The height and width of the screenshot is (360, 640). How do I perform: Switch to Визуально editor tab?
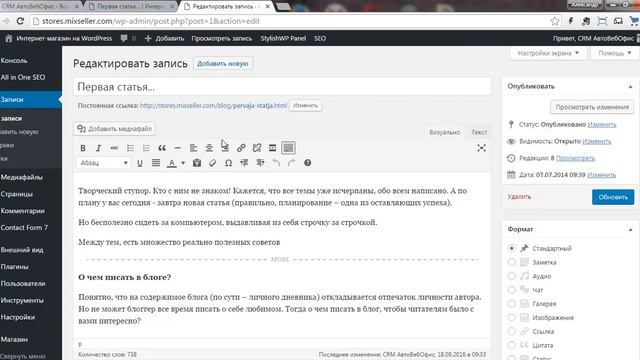coord(444,132)
